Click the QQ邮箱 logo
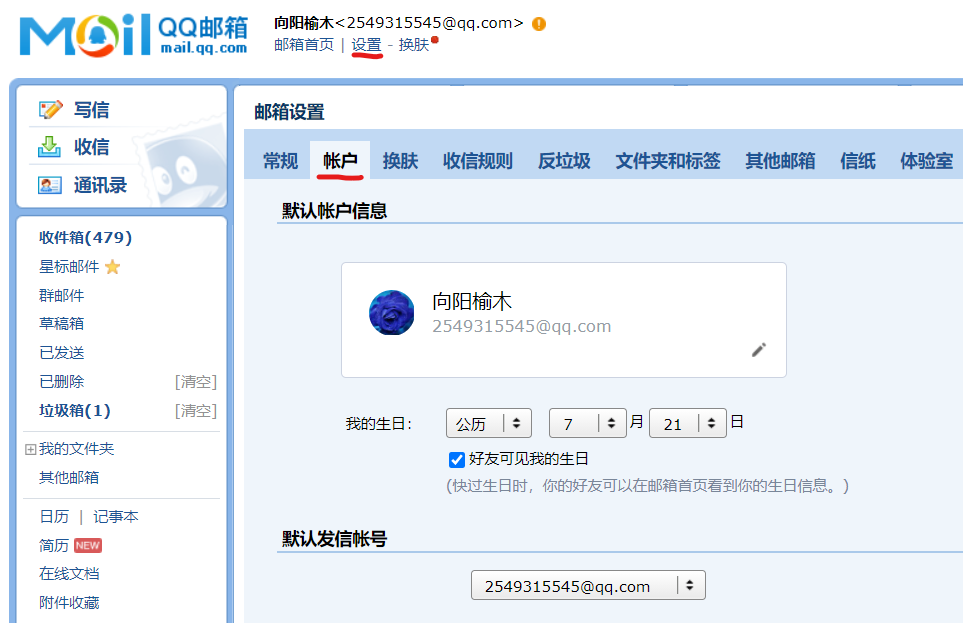963x623 pixels. 133,36
